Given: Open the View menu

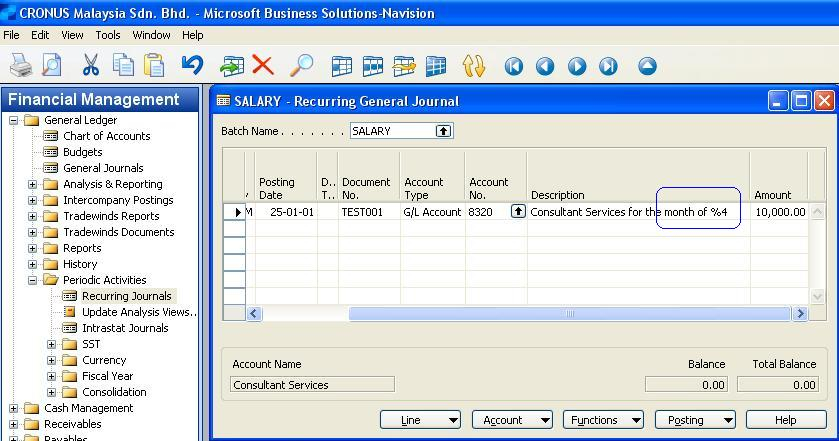Looking at the screenshot, I should pos(72,35).
